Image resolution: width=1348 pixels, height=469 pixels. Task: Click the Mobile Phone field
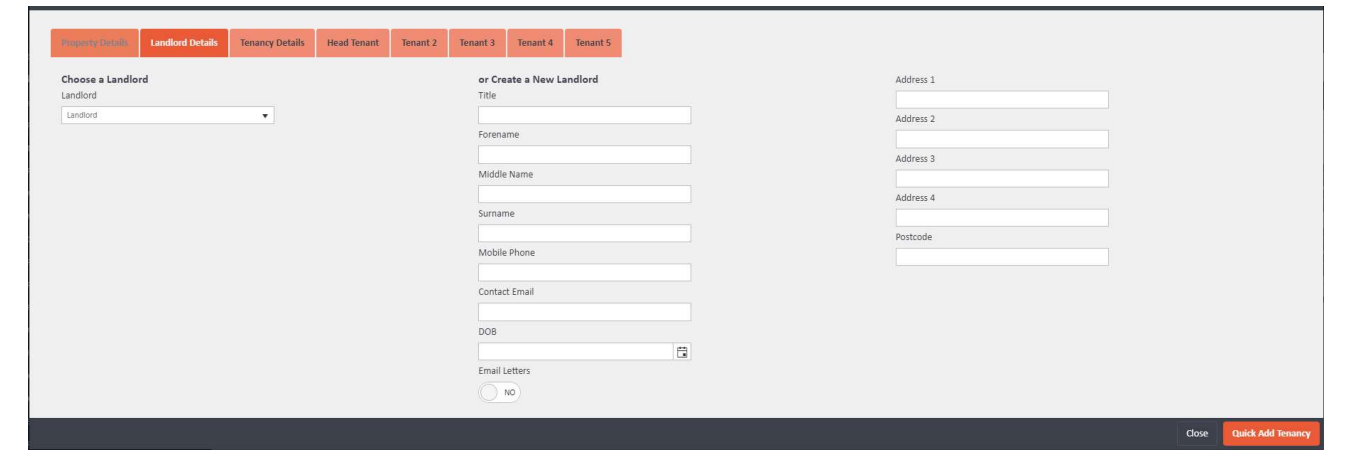click(584, 273)
